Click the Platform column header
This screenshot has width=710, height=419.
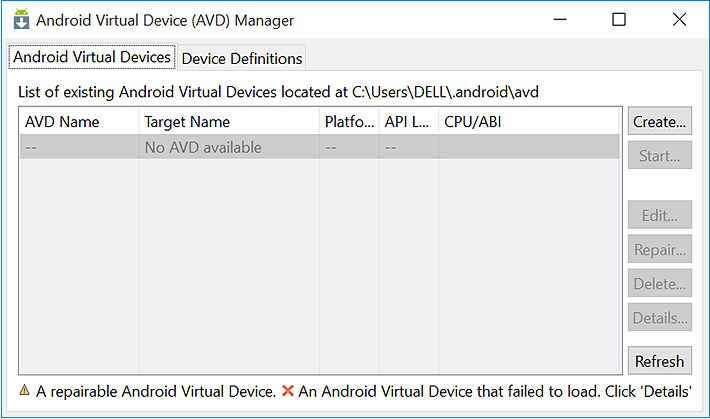[x=349, y=122]
